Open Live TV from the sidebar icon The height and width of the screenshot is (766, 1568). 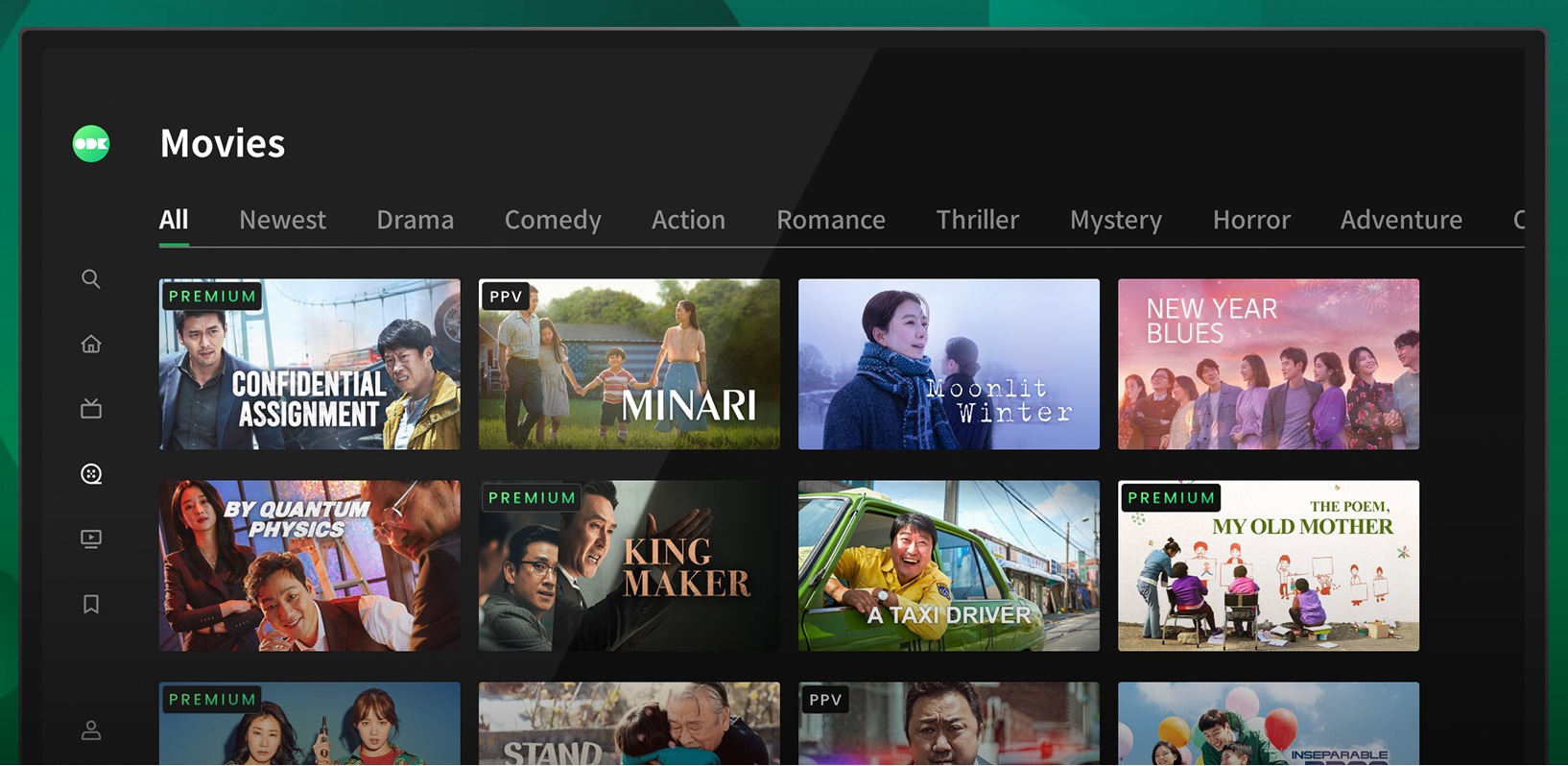coord(91,409)
